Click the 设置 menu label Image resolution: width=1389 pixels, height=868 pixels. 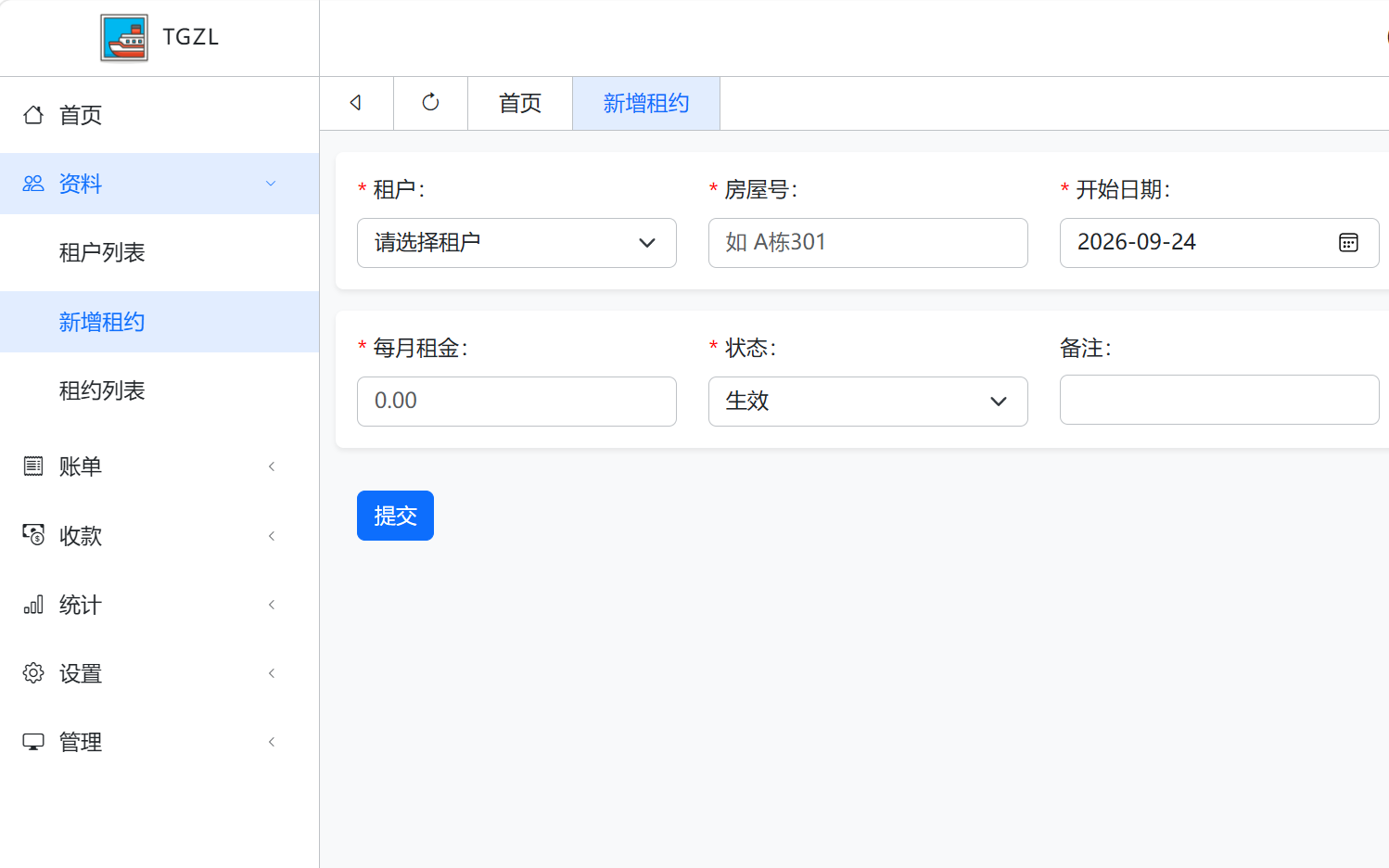(x=81, y=673)
